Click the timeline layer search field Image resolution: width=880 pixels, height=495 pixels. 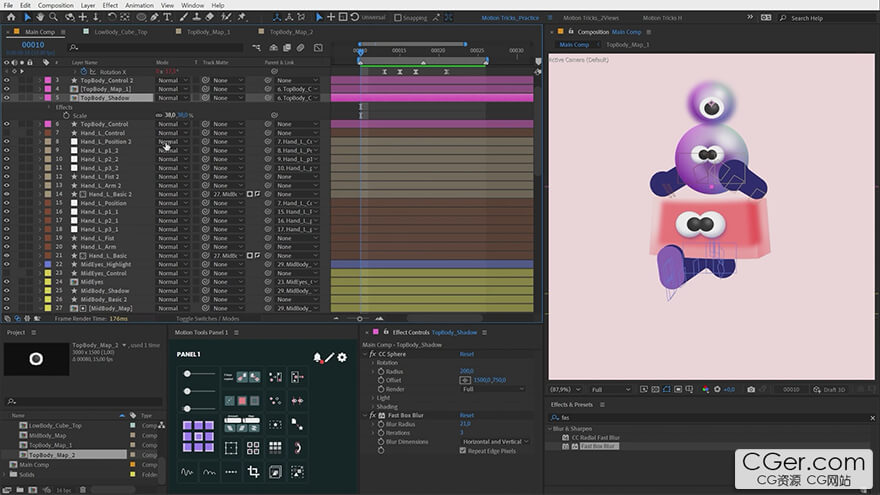[157, 48]
